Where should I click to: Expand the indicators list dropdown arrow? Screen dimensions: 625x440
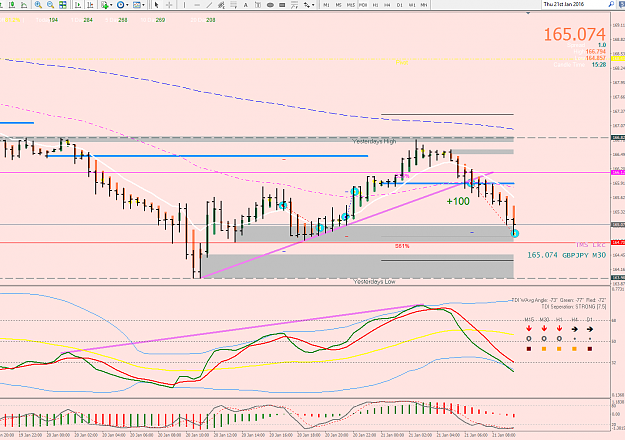click(x=111, y=5)
